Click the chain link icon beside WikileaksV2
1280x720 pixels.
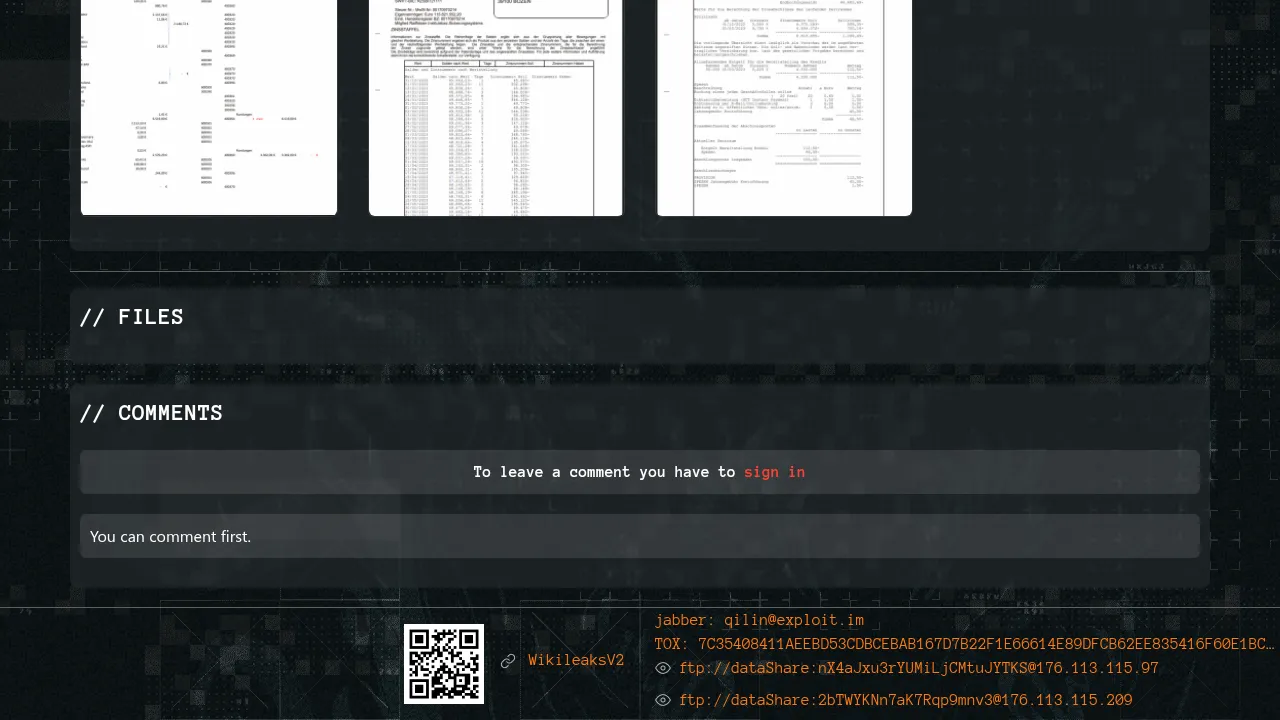pyautogui.click(x=508, y=661)
